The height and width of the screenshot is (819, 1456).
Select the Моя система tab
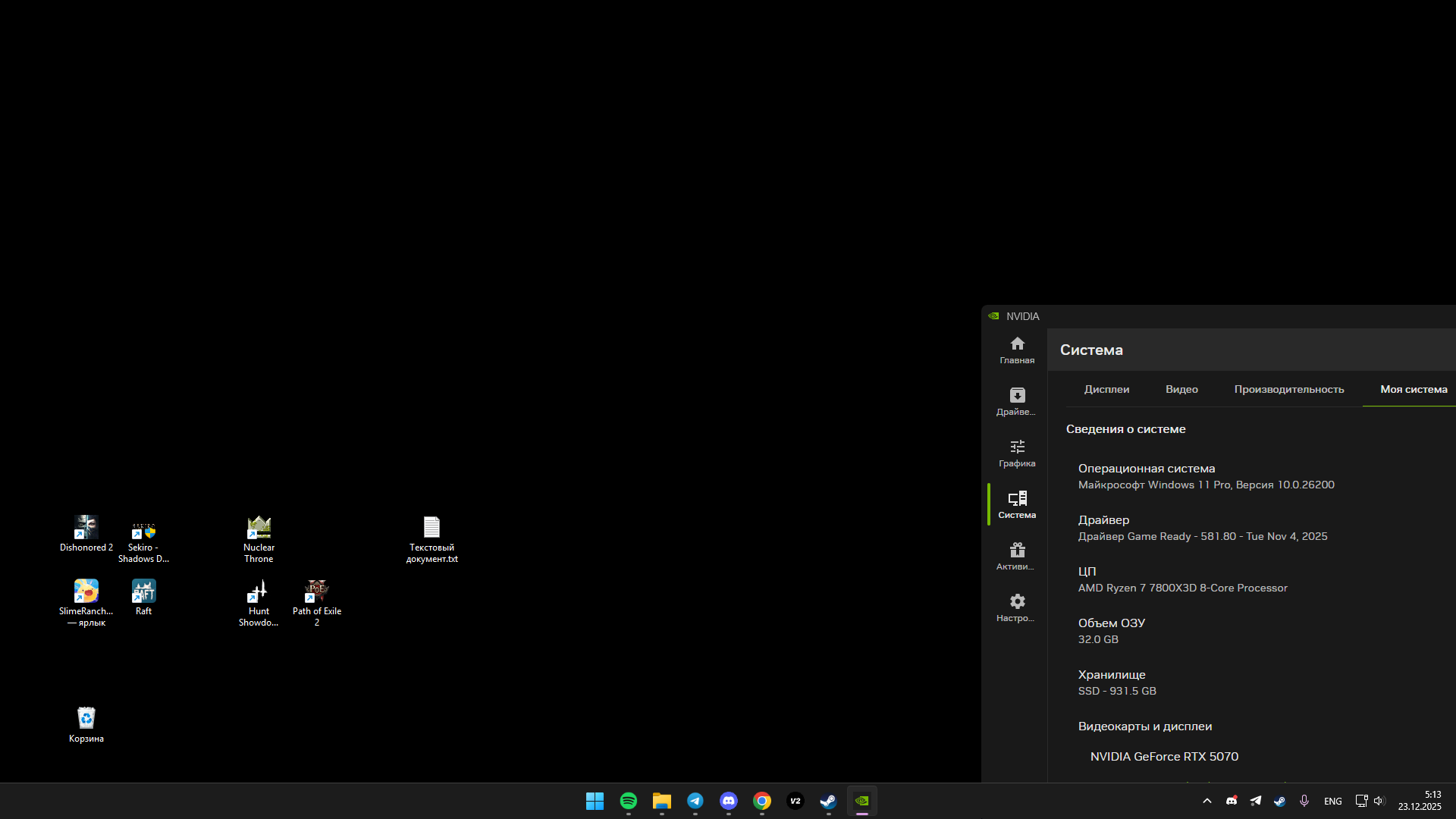click(1413, 389)
